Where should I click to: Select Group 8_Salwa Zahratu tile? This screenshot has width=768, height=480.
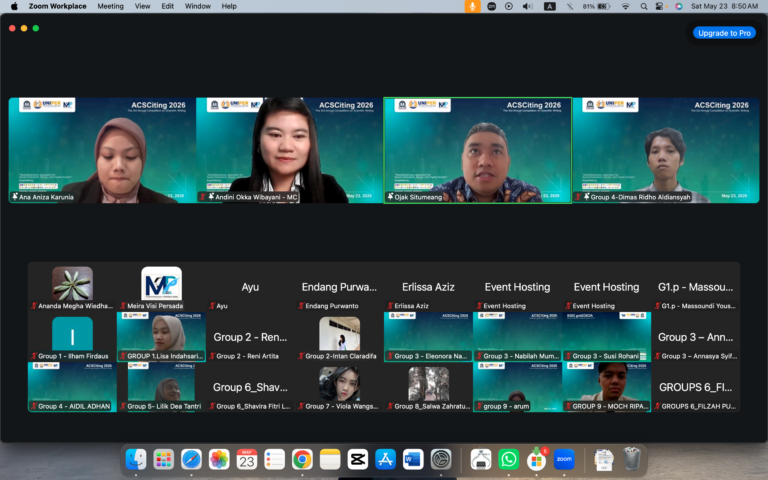[429, 387]
